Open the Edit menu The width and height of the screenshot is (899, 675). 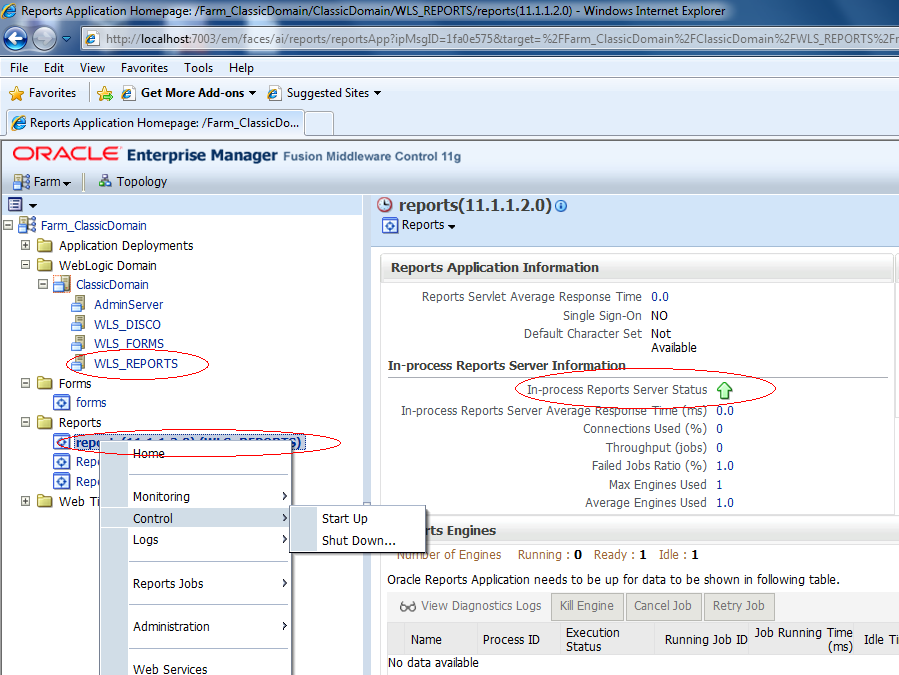[x=54, y=68]
